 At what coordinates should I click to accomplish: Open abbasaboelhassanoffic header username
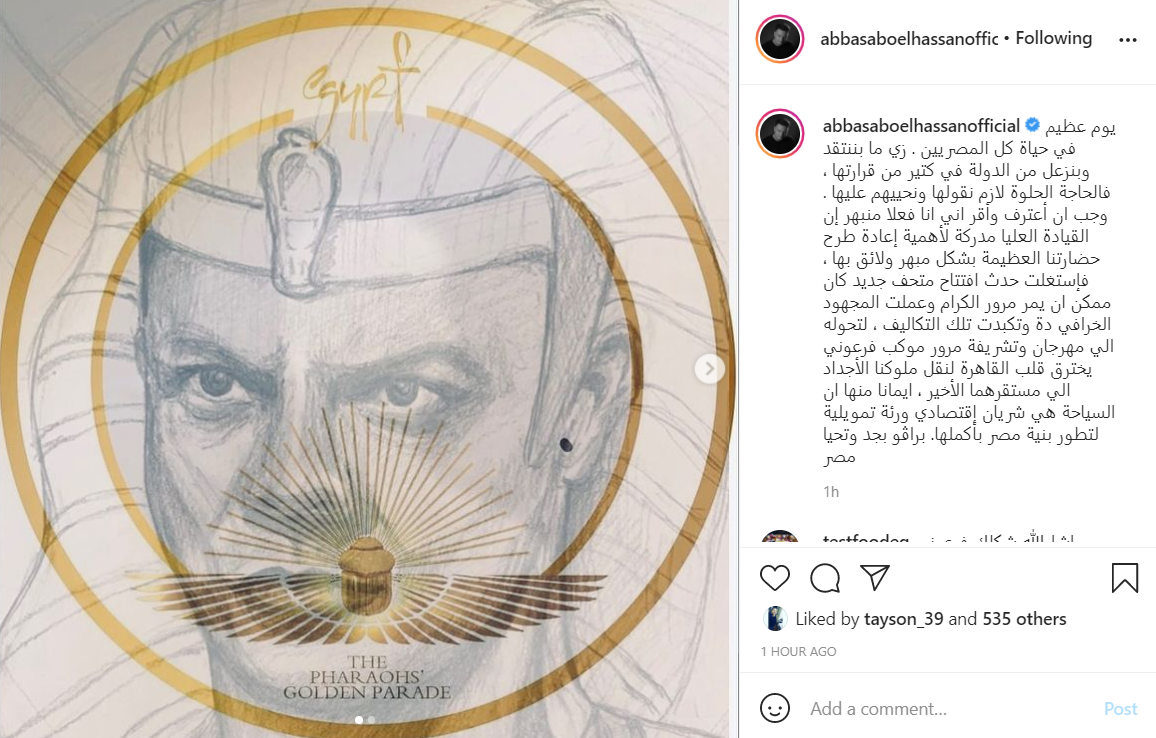click(909, 39)
